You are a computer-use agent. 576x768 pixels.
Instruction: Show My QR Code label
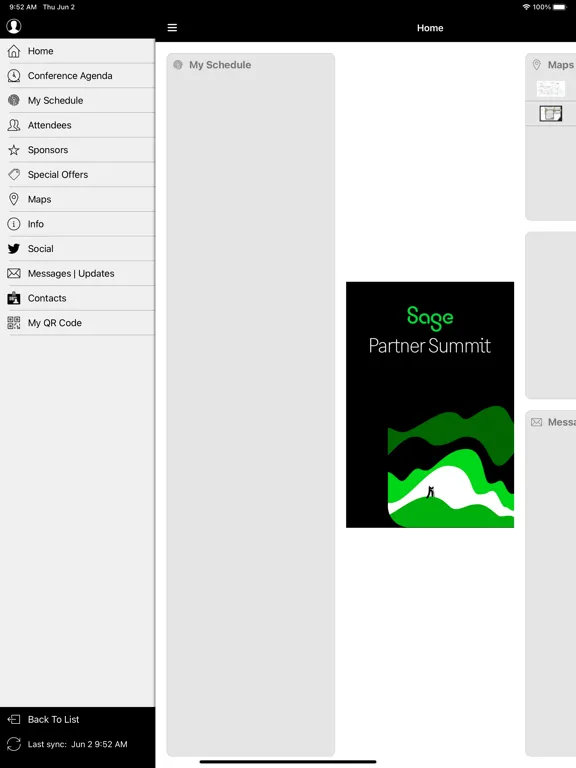[x=55, y=323]
